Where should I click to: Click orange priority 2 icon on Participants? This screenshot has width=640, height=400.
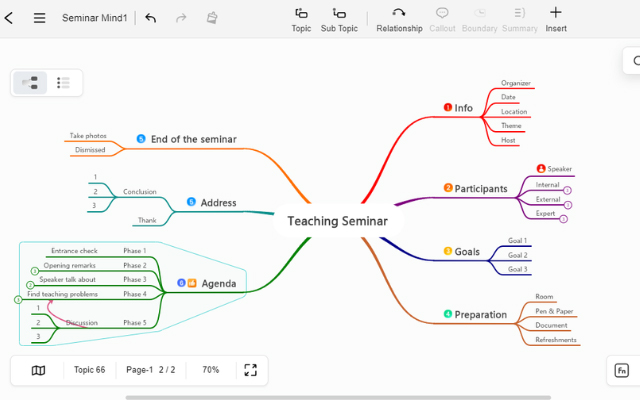[x=448, y=188]
